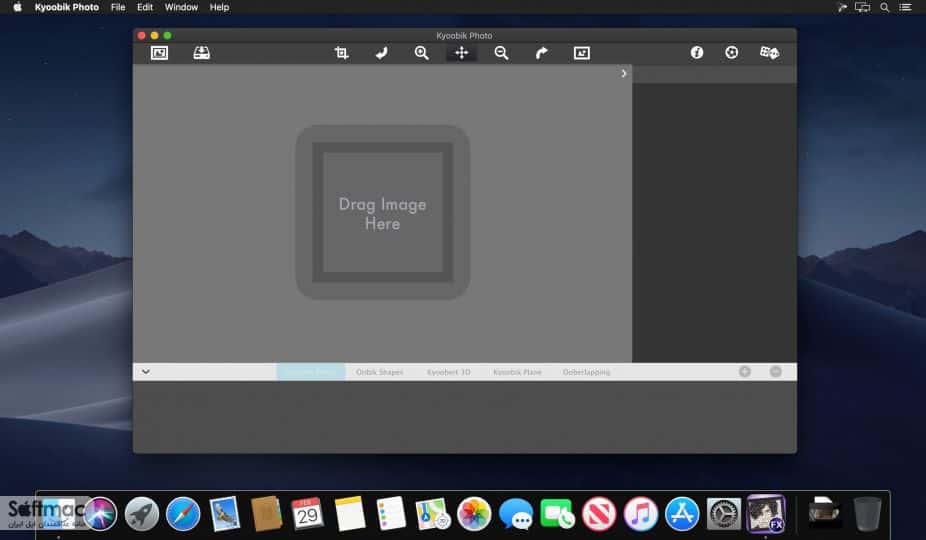Click the save/export tray icon

point(201,53)
